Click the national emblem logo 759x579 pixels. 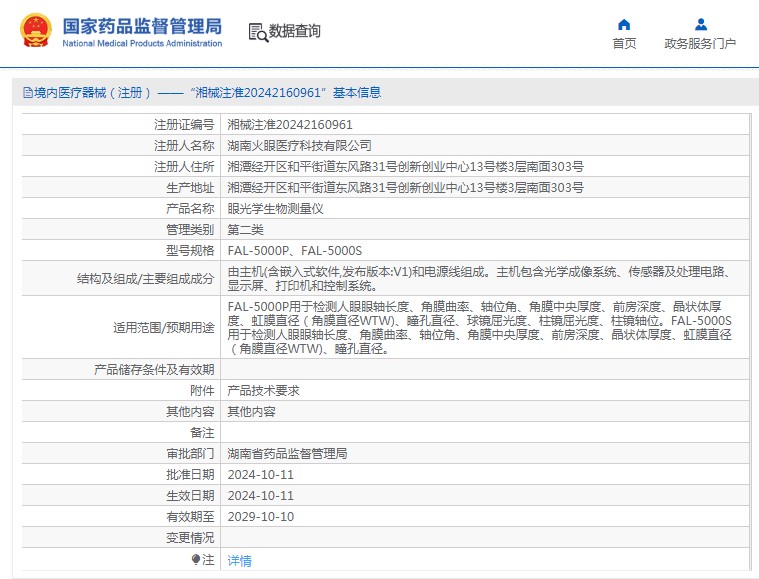click(33, 31)
